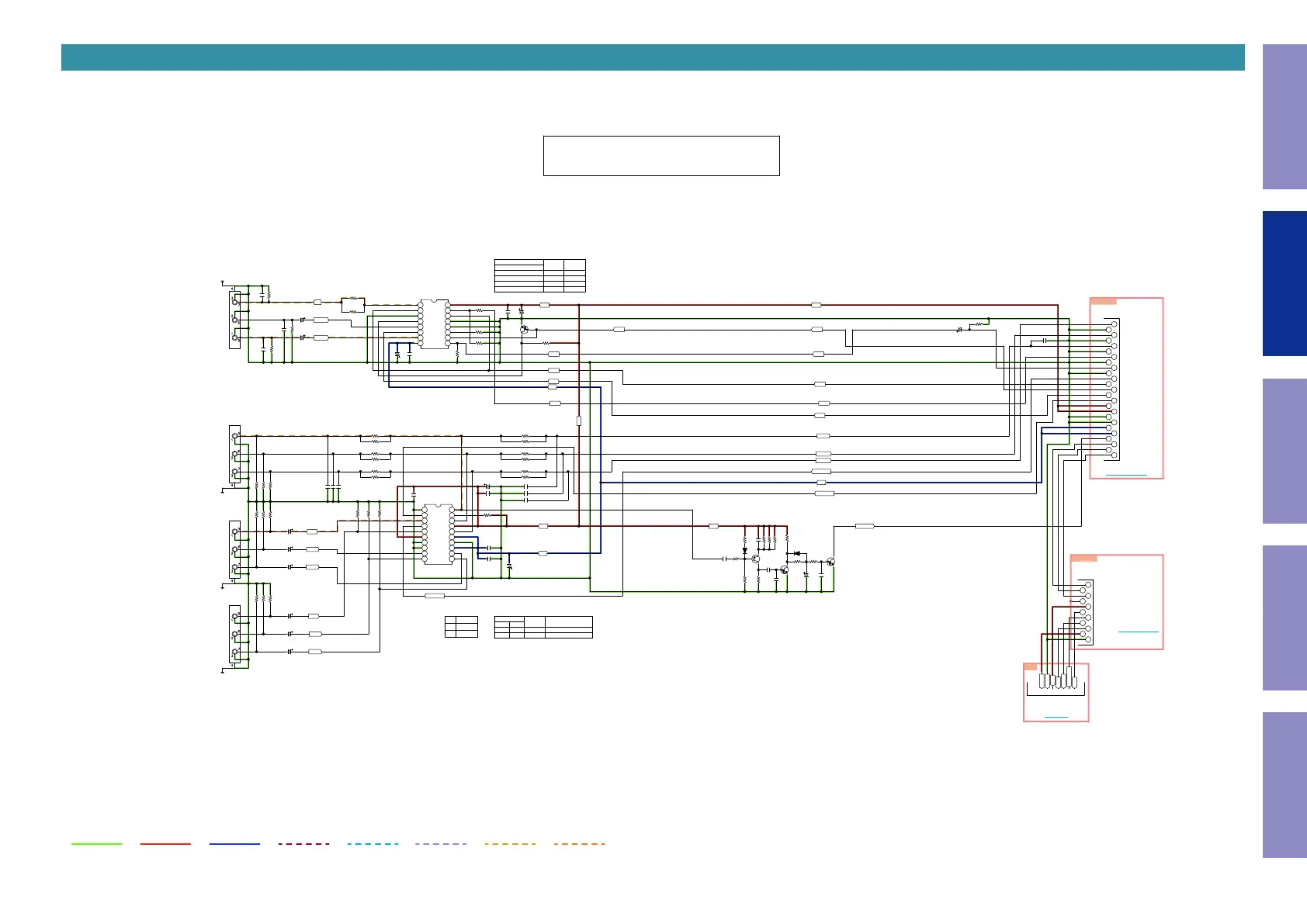Click the solid blue legend line
The image size is (1307, 924).
point(234,843)
